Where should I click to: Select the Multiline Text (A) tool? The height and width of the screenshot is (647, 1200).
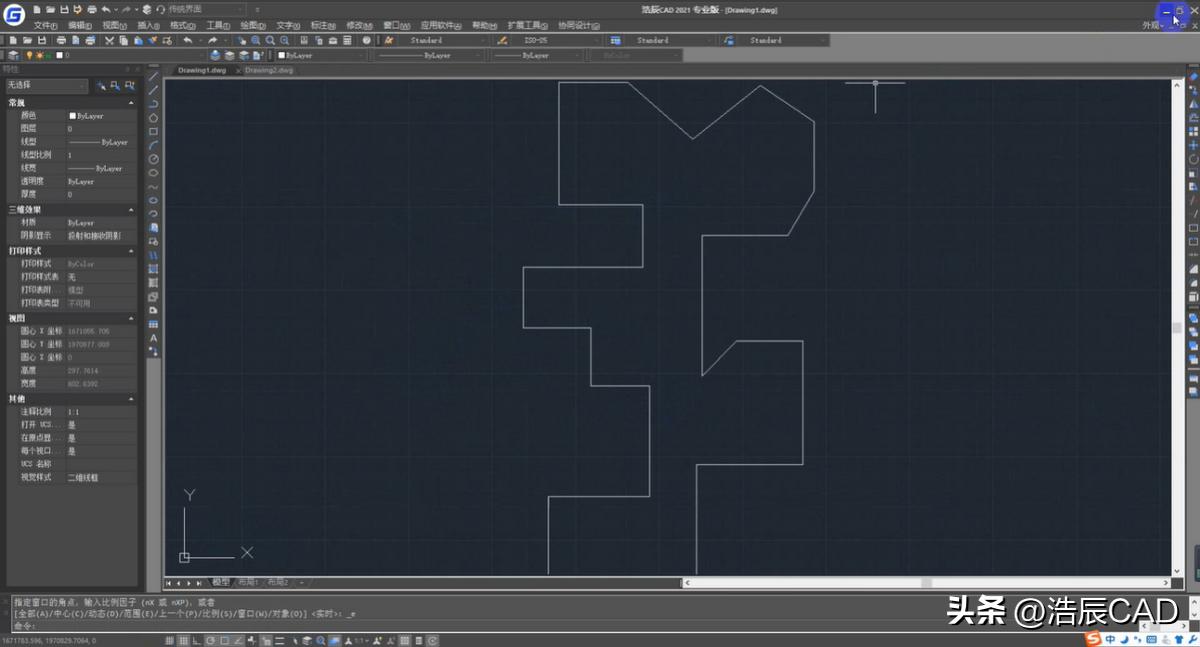click(x=154, y=338)
